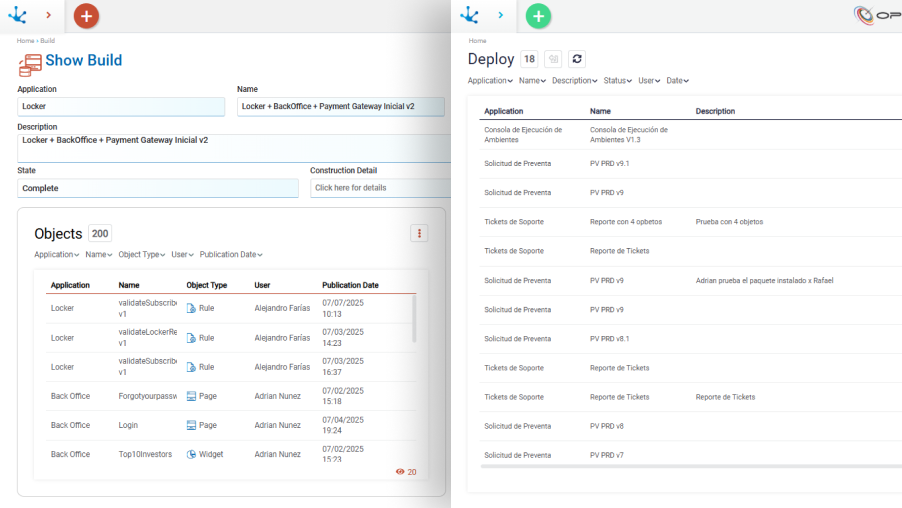Click the Rule icon on the 16:37 row
Viewport: 902px width, 508px height.
[x=191, y=367]
